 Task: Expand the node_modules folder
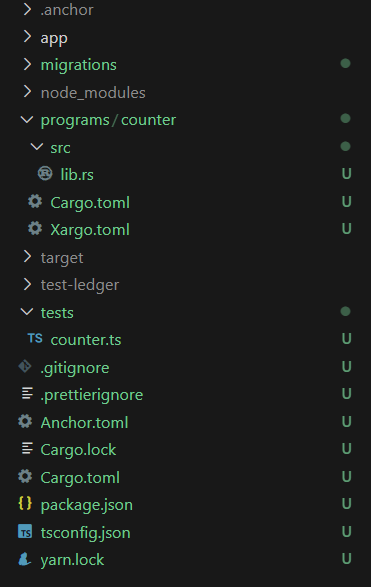pyautogui.click(x=27, y=92)
